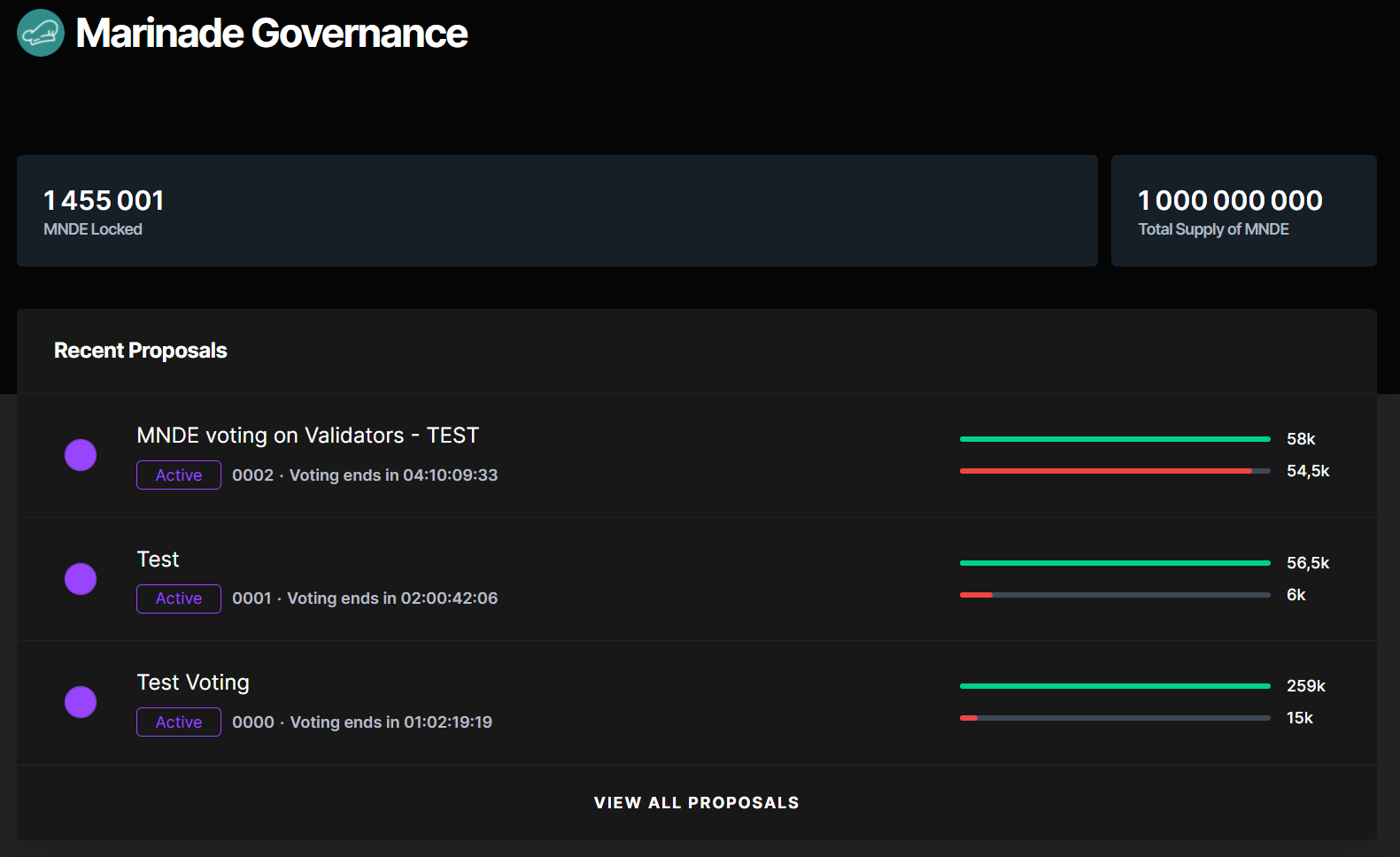Click the 259k vote count
Screen dimensions: 1400x857
point(1306,686)
